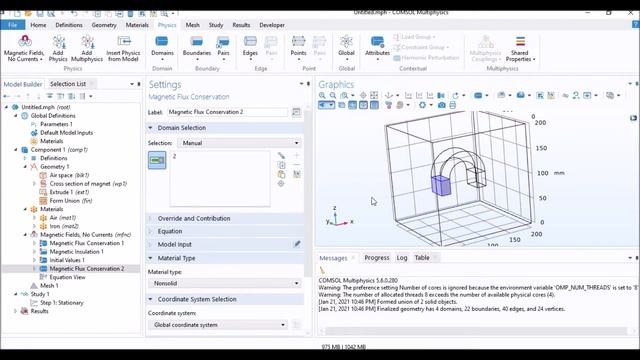This screenshot has width=640, height=360.
Task: Click Shared Properties ribbon icon
Action: (x=520, y=48)
